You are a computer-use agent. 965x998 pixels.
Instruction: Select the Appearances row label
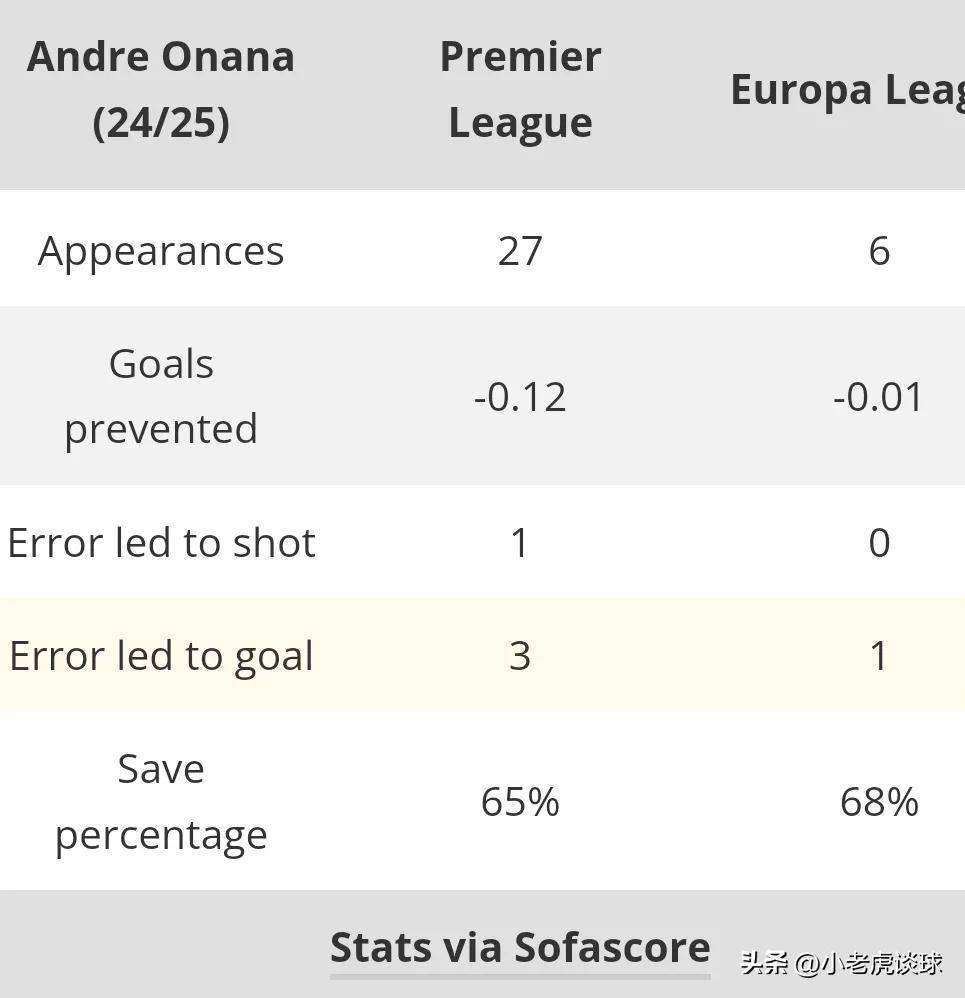point(161,252)
